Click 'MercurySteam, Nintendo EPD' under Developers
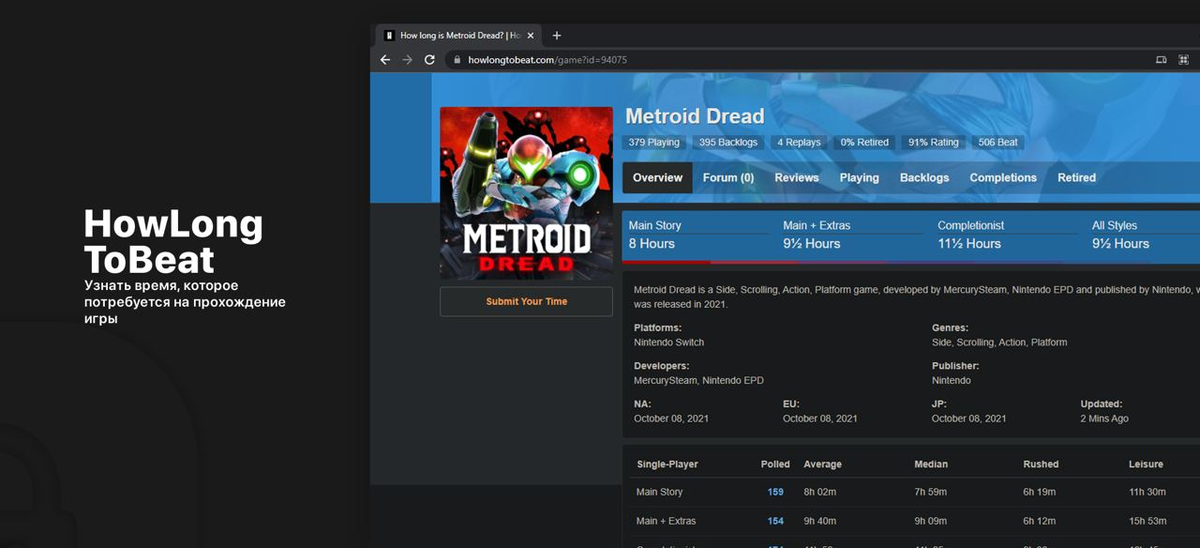Screen dimensions: 1200x548 (699, 380)
